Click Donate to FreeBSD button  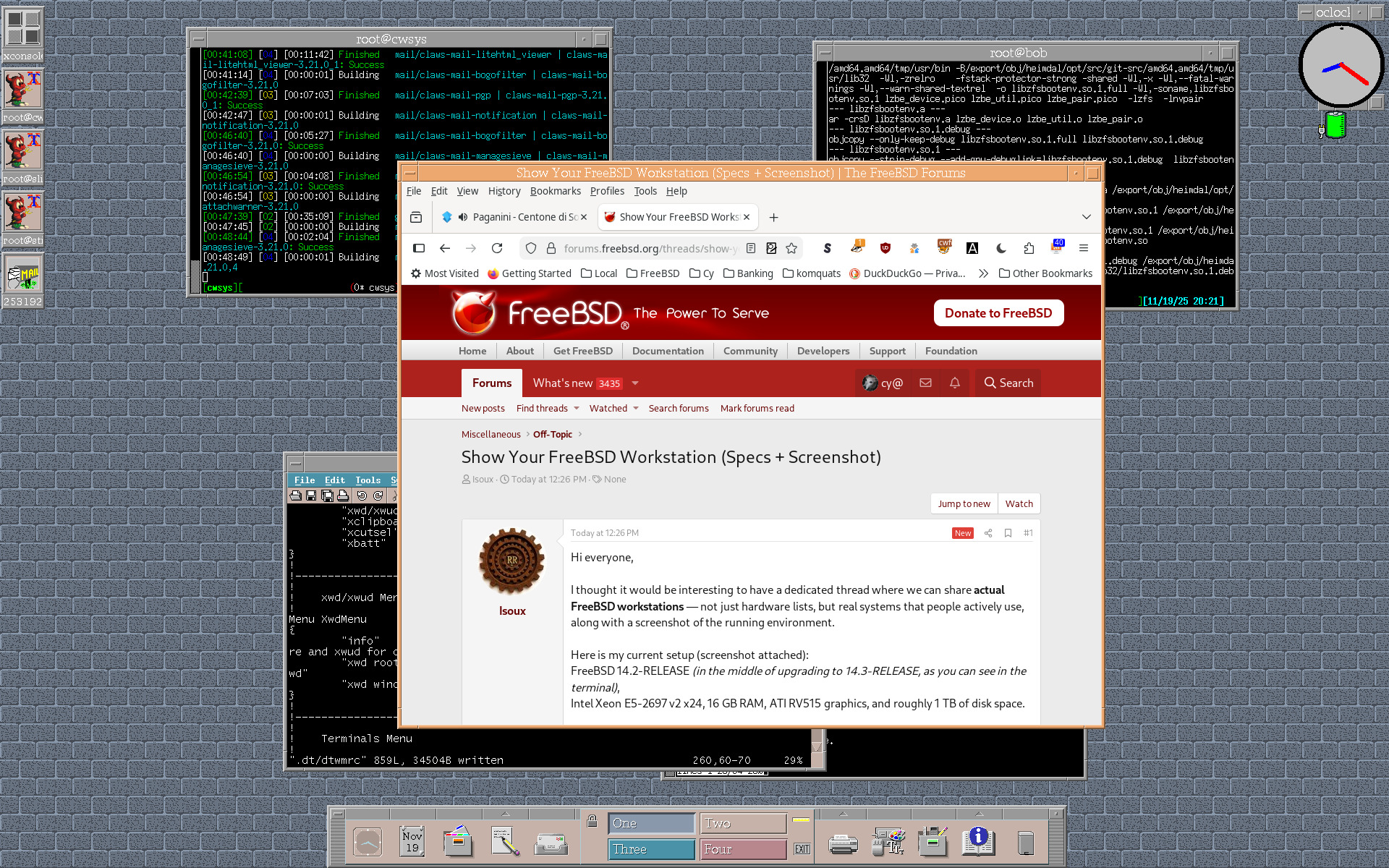pyautogui.click(x=998, y=313)
